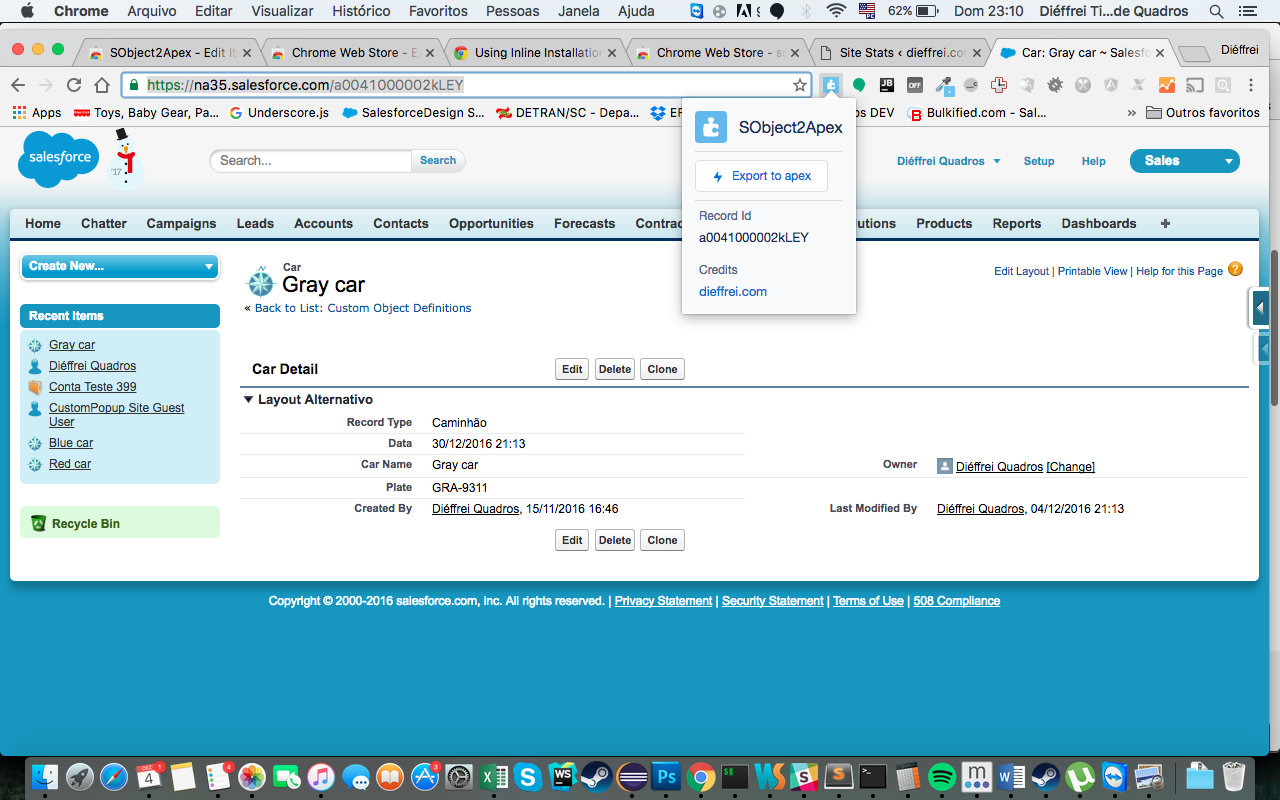Go to browser home page icon
The width and height of the screenshot is (1280, 800).
tap(102, 85)
